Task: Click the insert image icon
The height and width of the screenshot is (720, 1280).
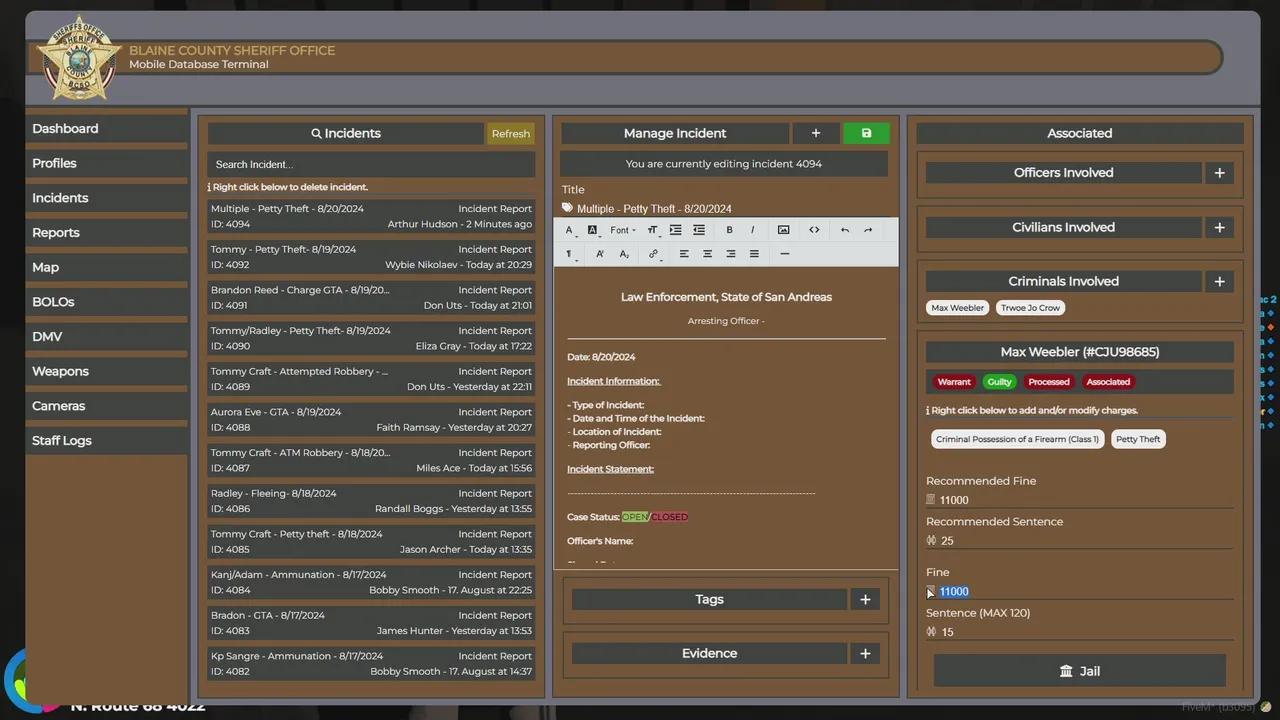Action: 784,230
